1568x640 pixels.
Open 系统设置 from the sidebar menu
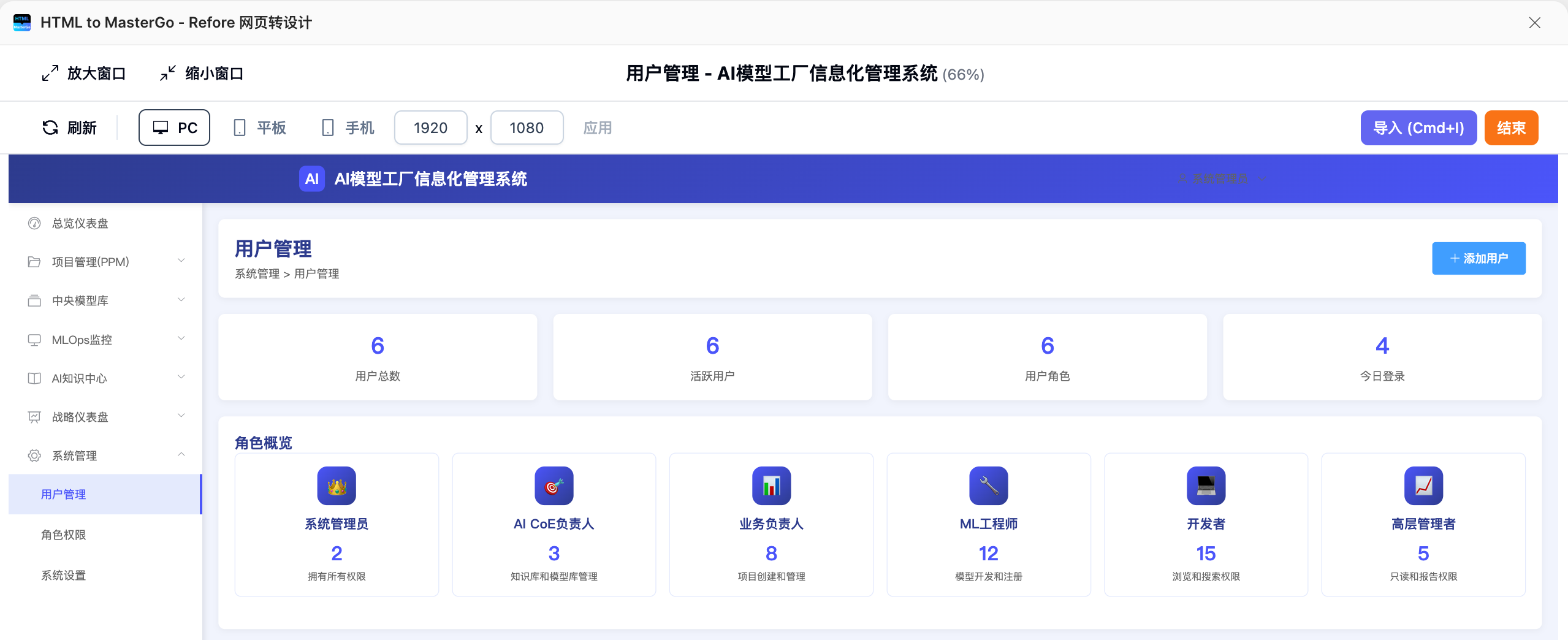click(63, 575)
